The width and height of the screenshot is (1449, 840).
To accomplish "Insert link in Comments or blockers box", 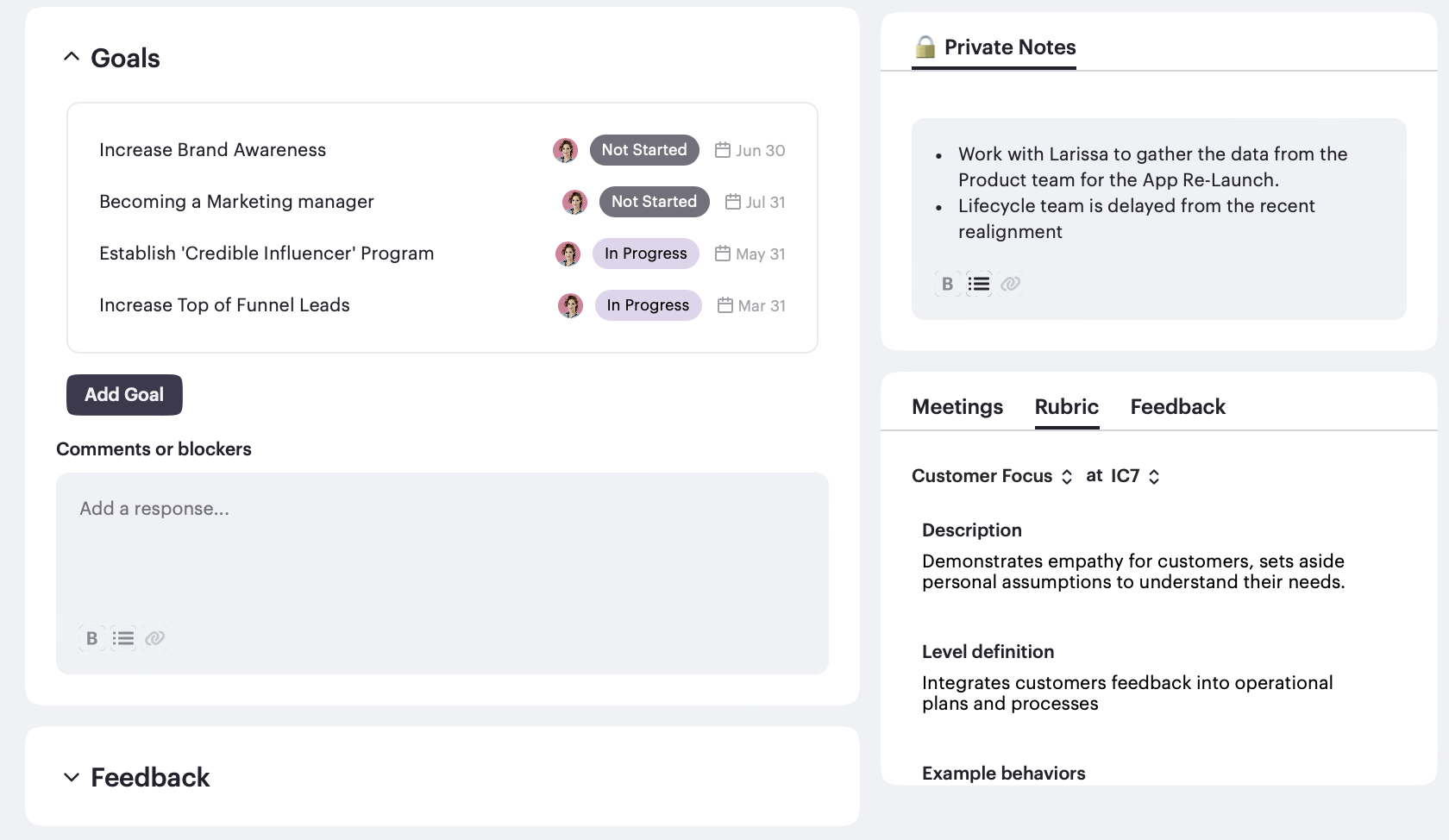I will click(x=155, y=638).
